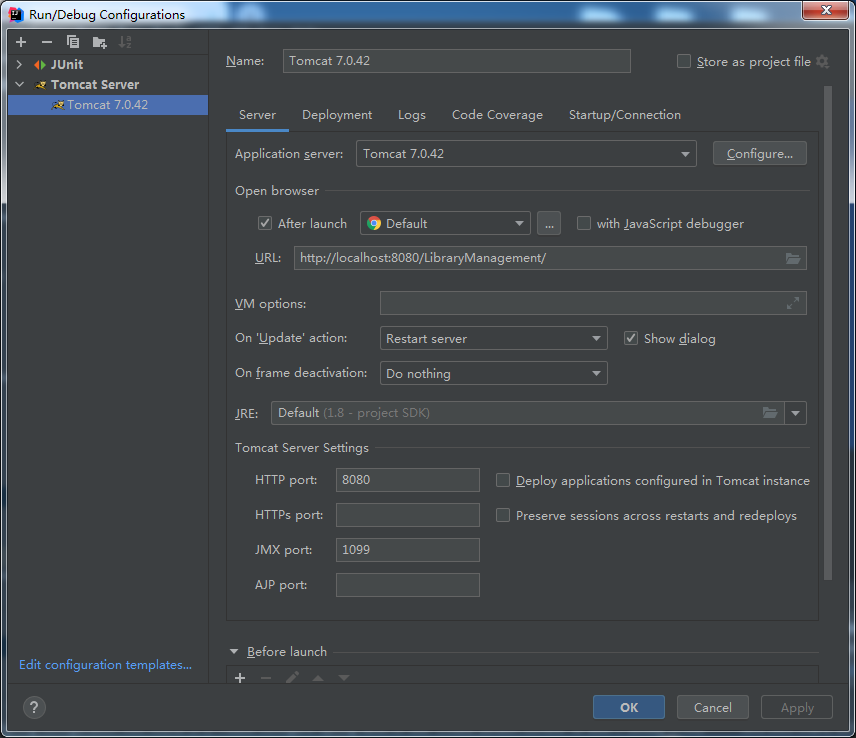Open browser list via ellipsis button
Screen dimensions: 856x738
[x=549, y=223]
